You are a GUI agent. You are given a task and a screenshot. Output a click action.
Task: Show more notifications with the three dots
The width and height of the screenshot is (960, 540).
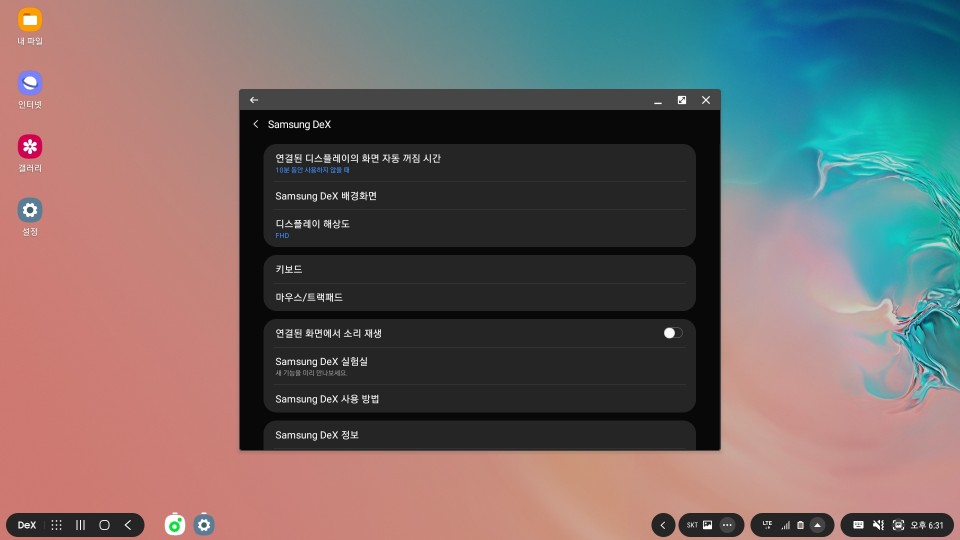tap(727, 525)
